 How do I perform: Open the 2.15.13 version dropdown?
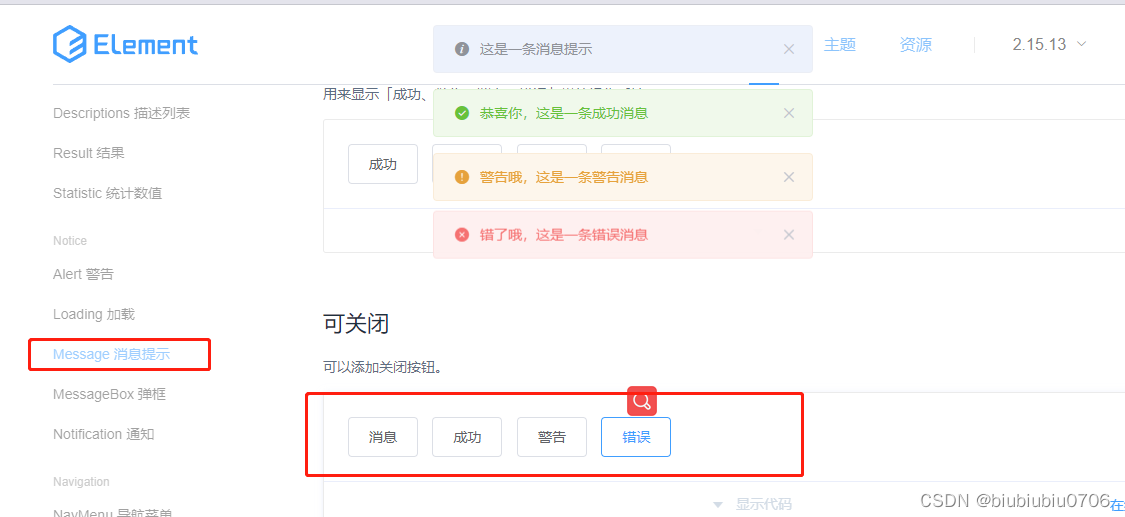point(1049,45)
